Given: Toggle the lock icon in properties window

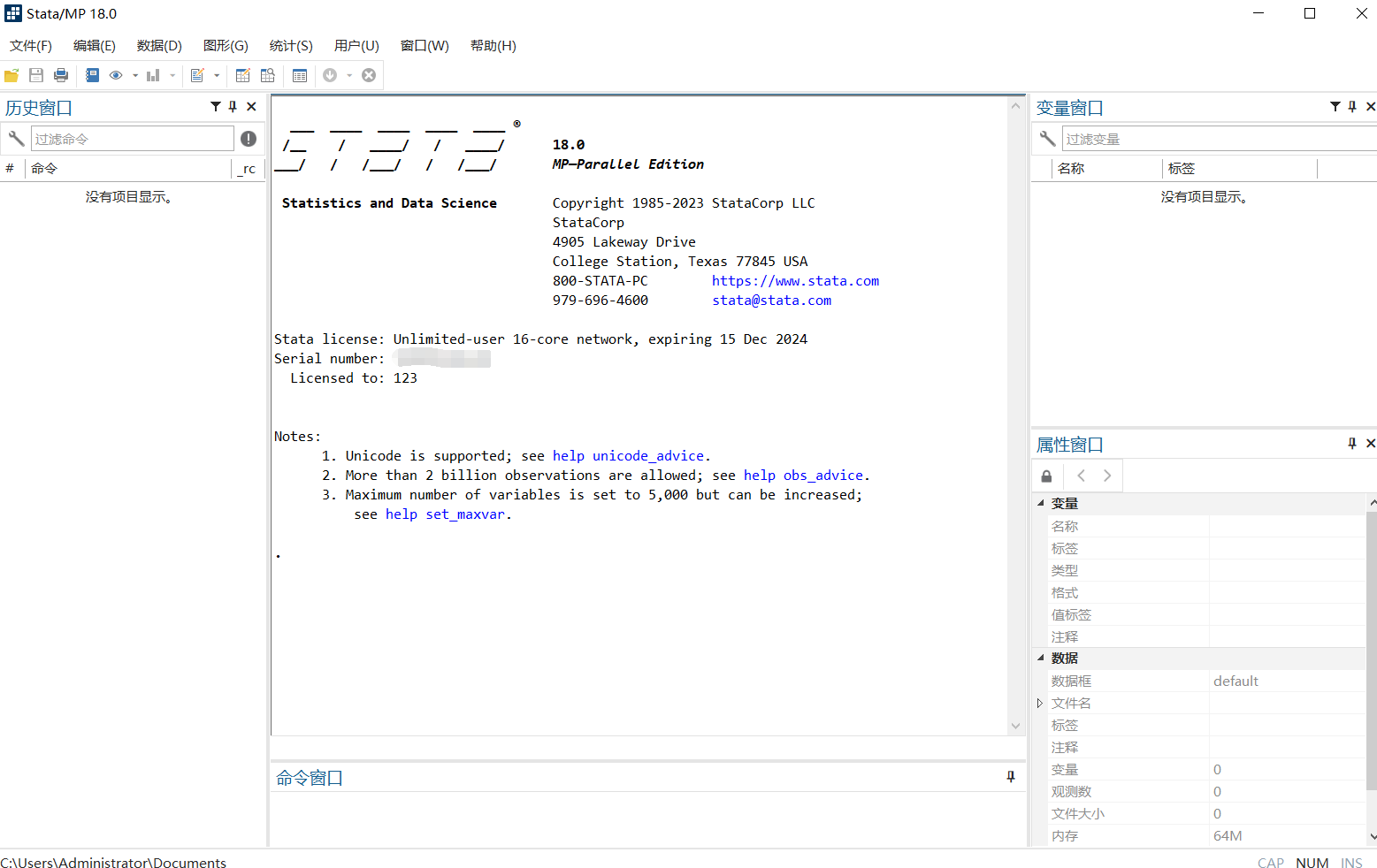Looking at the screenshot, I should coord(1047,476).
